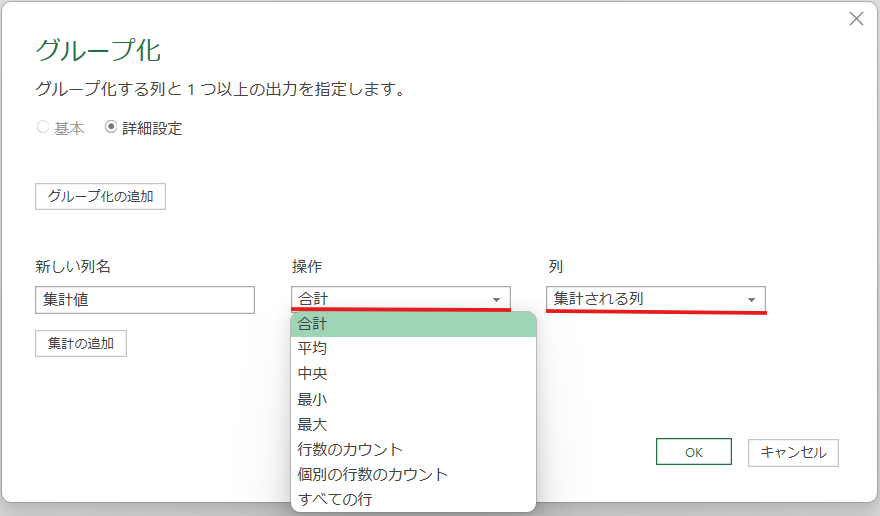This screenshot has width=880, height=516.
Task: Choose 最大 from the operation list
Action: coord(414,424)
